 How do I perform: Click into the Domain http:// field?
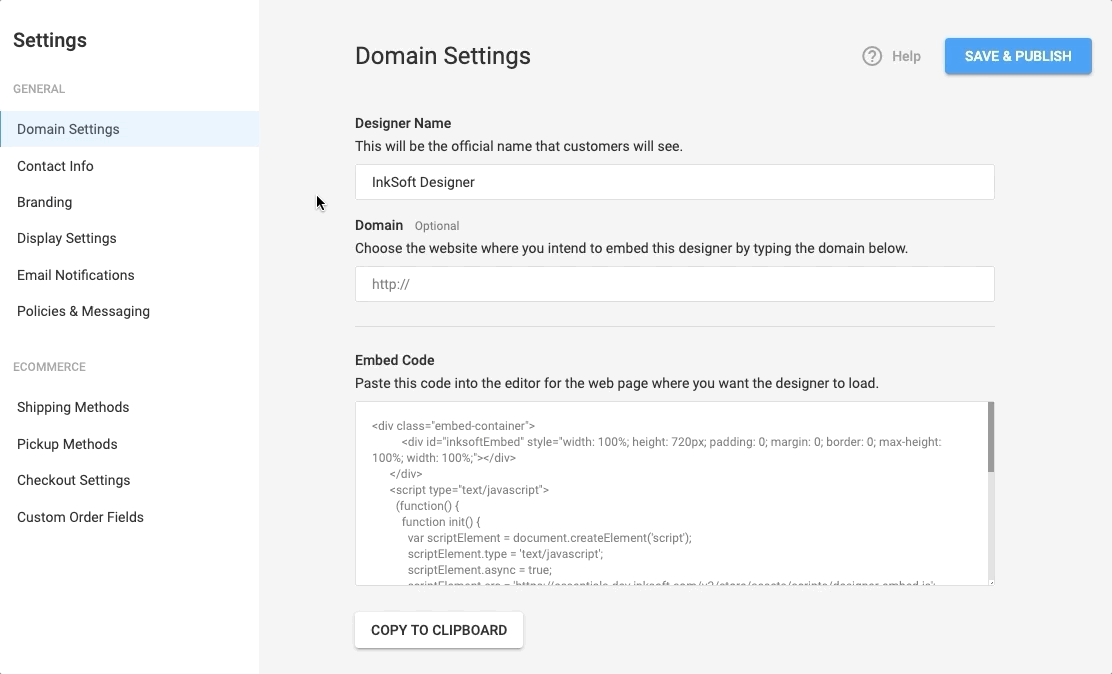point(674,284)
